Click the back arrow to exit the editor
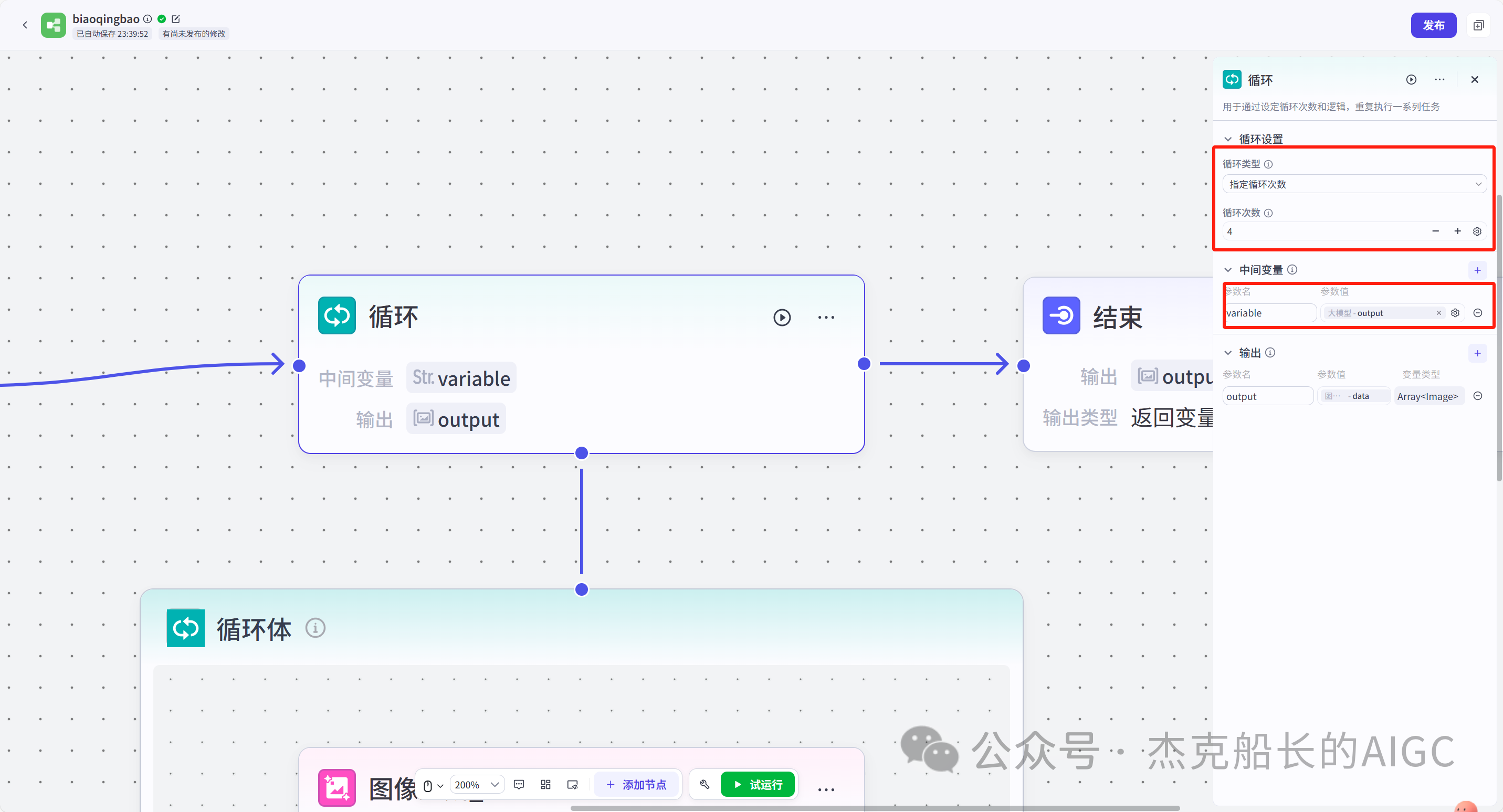1503x812 pixels. pos(25,25)
